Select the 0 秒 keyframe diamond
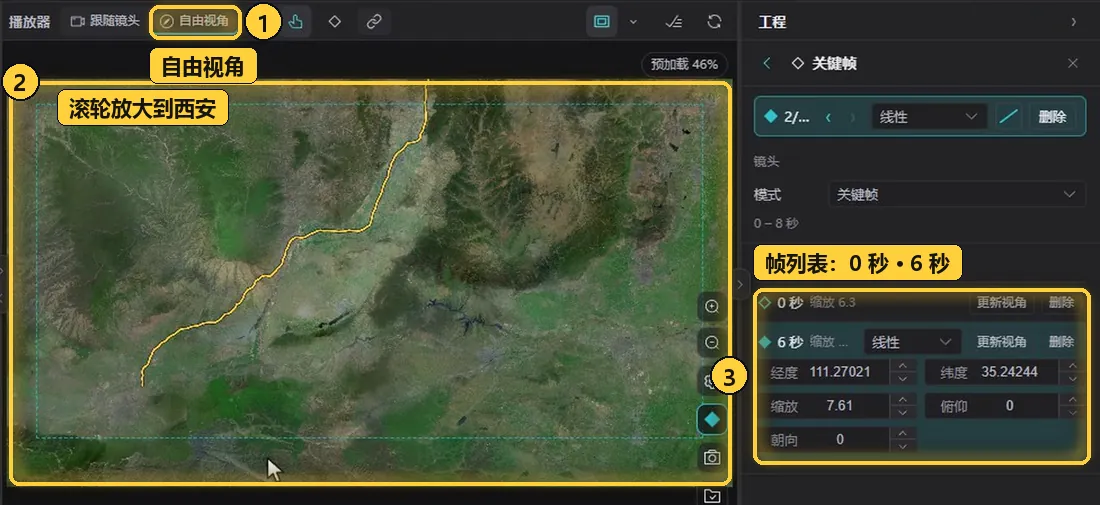This screenshot has height=505, width=1100. [x=765, y=303]
